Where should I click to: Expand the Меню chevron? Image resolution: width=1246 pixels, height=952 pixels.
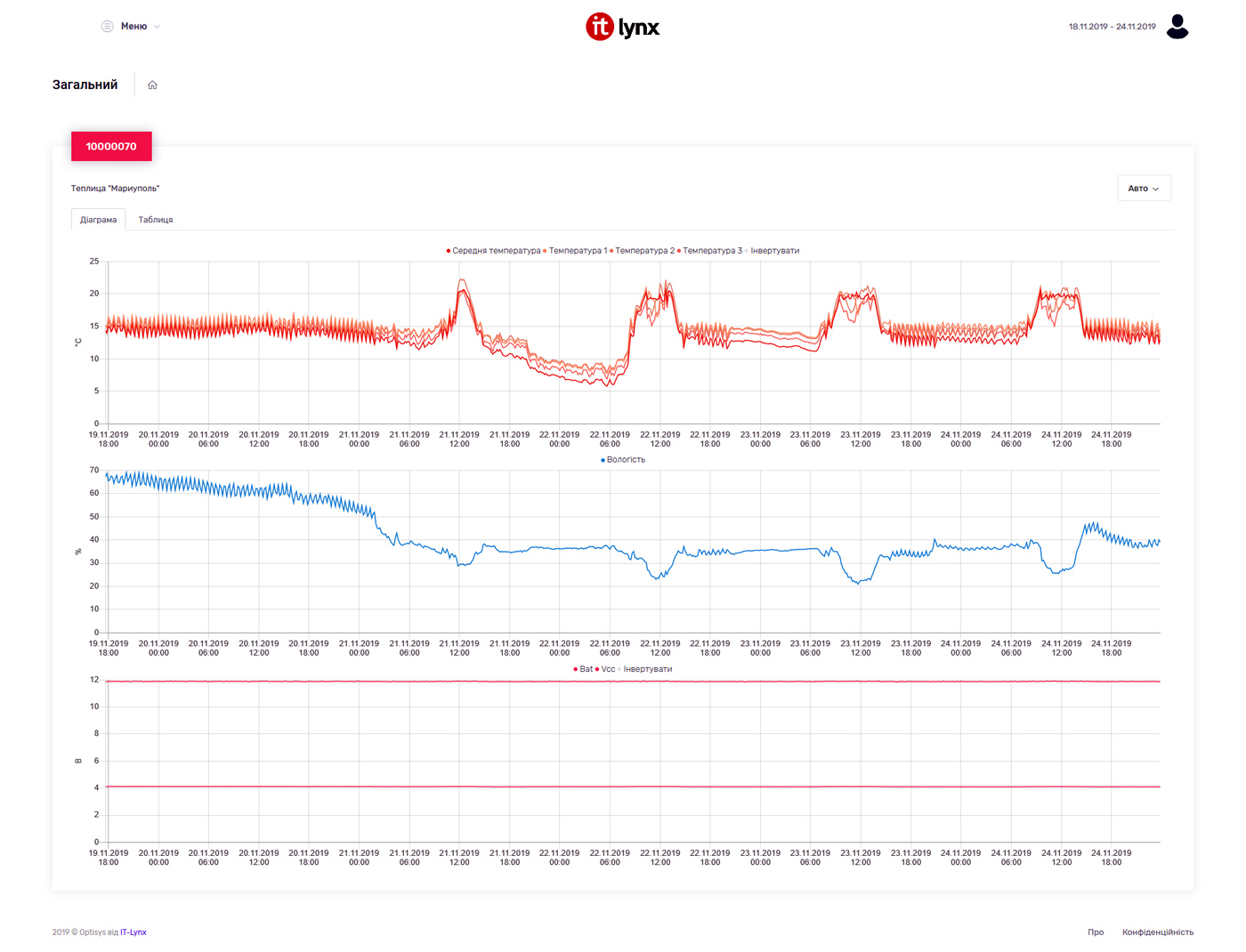(x=157, y=27)
